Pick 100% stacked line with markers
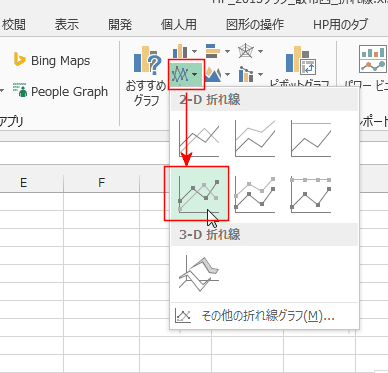This screenshot has height=373, width=388. [311, 195]
